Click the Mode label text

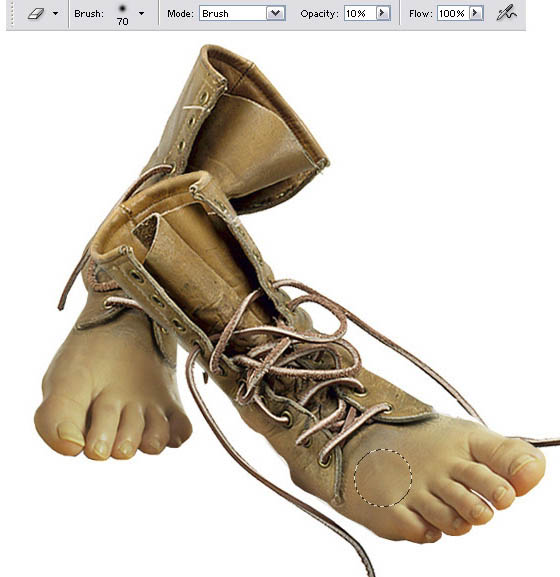[x=180, y=14]
